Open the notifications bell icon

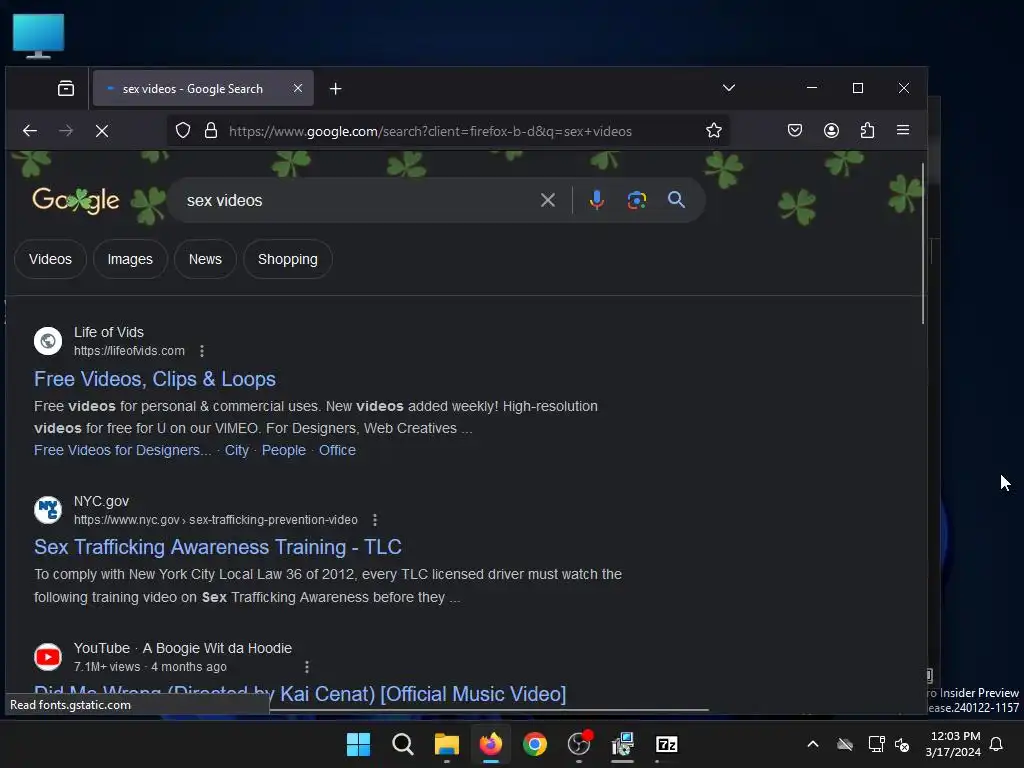[996, 744]
